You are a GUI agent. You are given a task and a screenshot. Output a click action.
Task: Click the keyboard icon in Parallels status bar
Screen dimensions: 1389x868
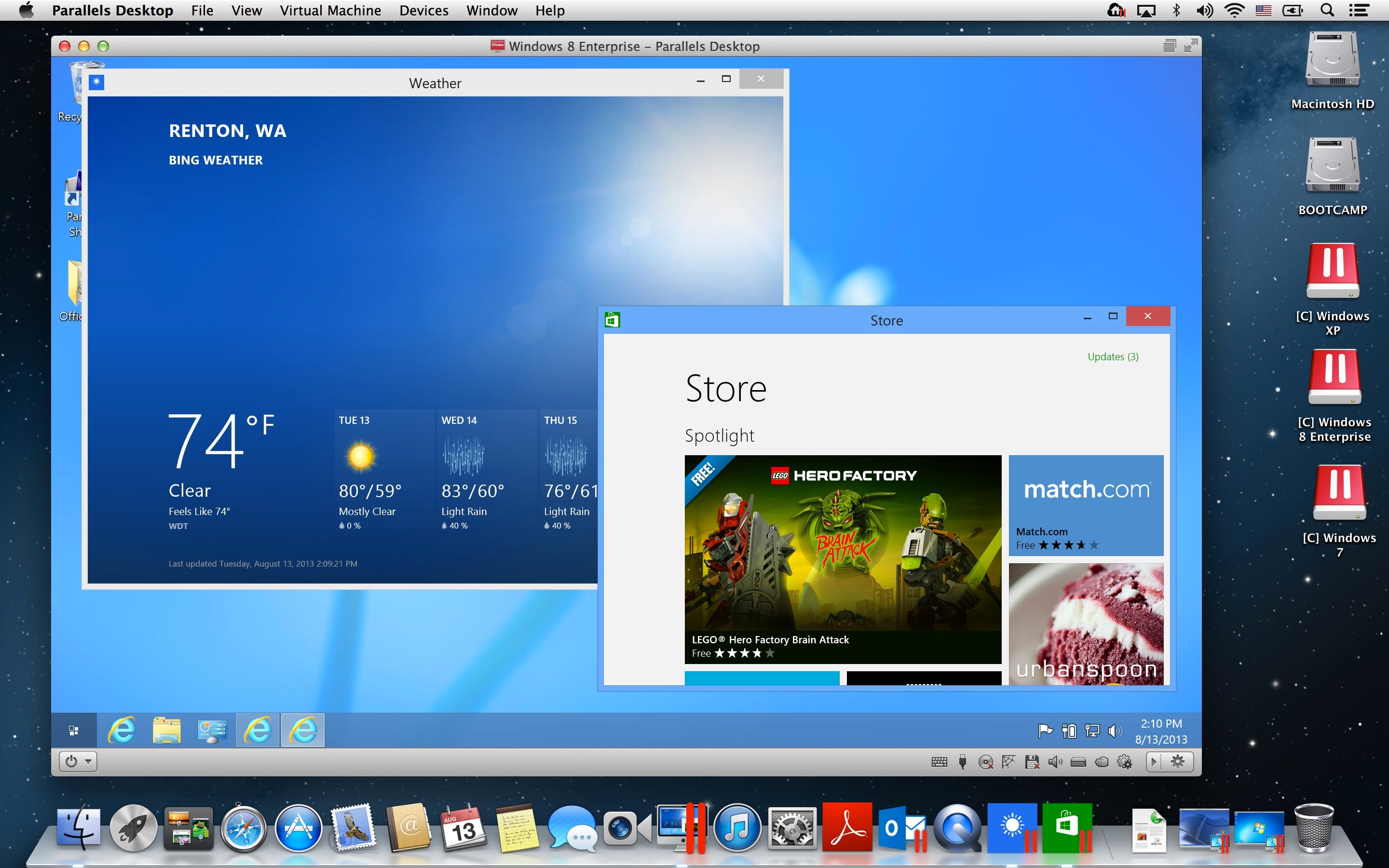[939, 762]
